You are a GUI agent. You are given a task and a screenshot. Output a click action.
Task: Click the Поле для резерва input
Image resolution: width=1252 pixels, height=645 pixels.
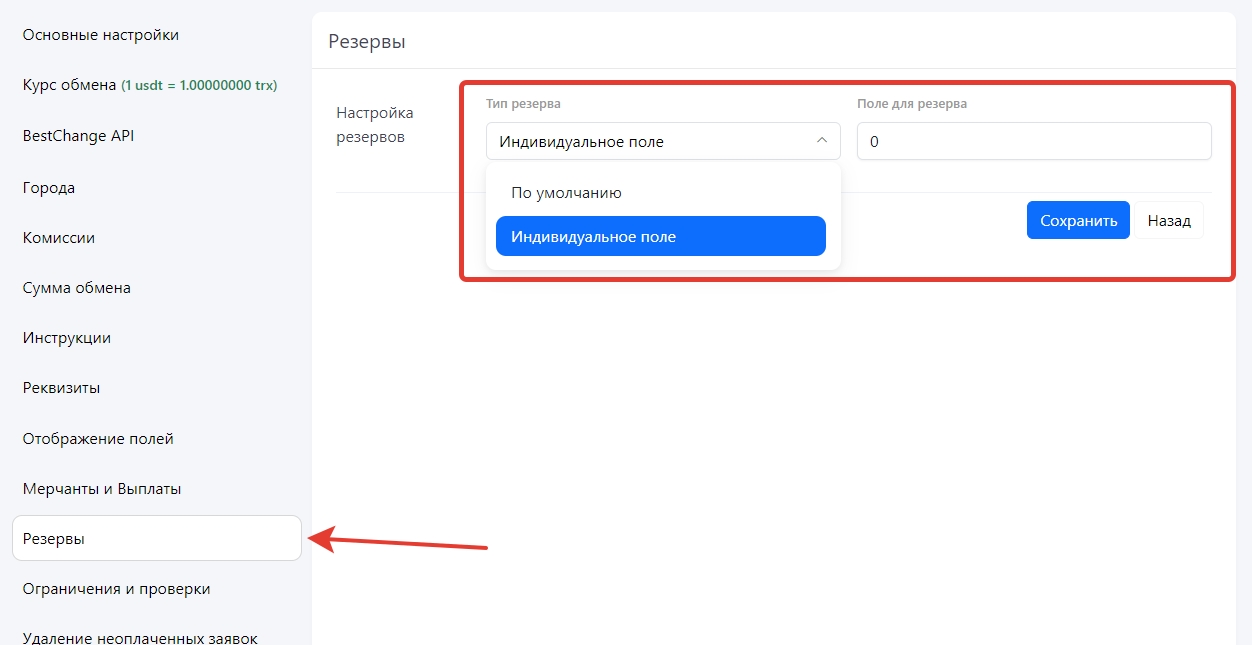(1033, 141)
